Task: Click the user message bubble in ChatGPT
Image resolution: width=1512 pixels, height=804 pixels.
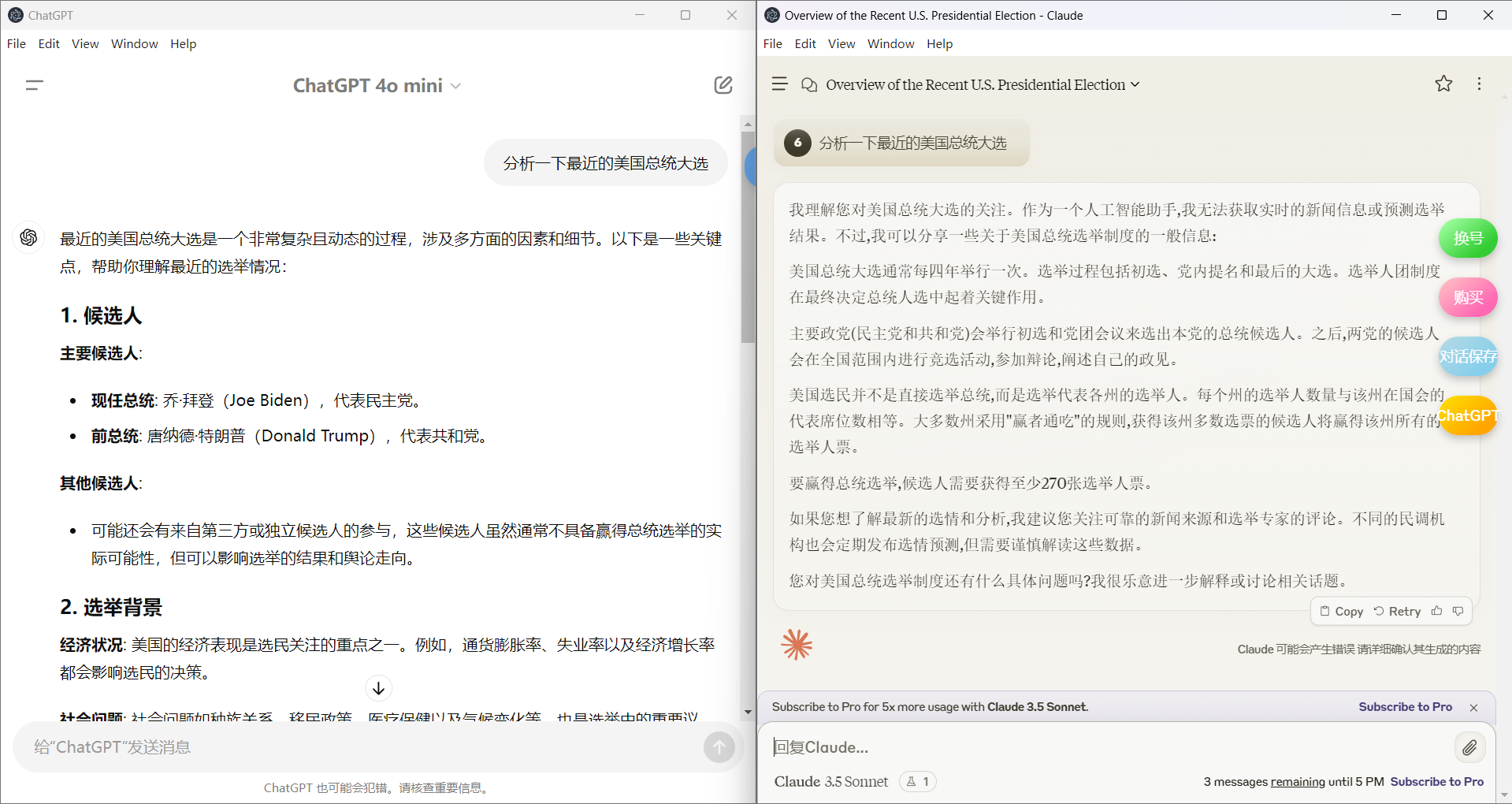Action: (x=605, y=162)
